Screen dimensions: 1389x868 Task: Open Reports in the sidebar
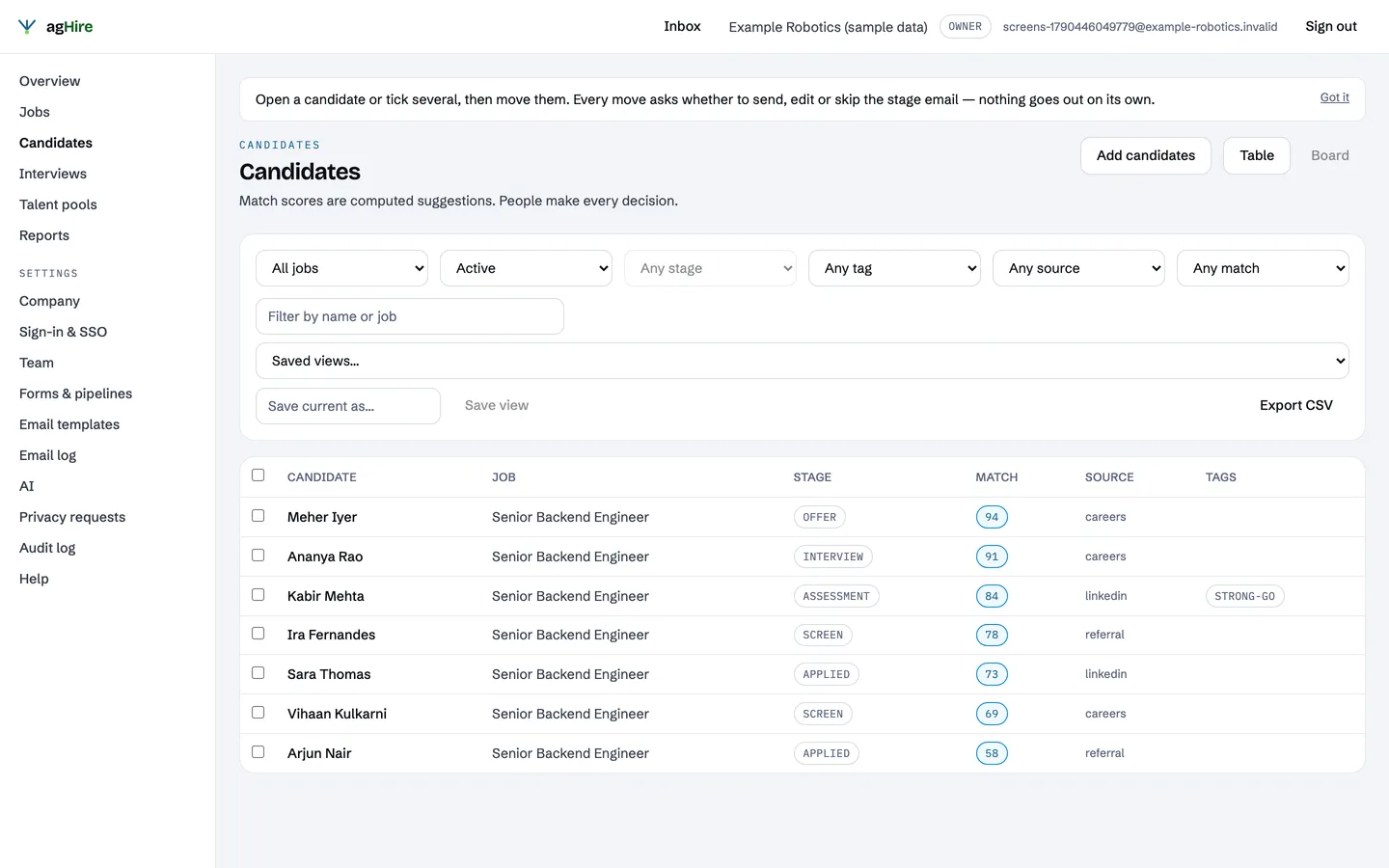click(44, 235)
